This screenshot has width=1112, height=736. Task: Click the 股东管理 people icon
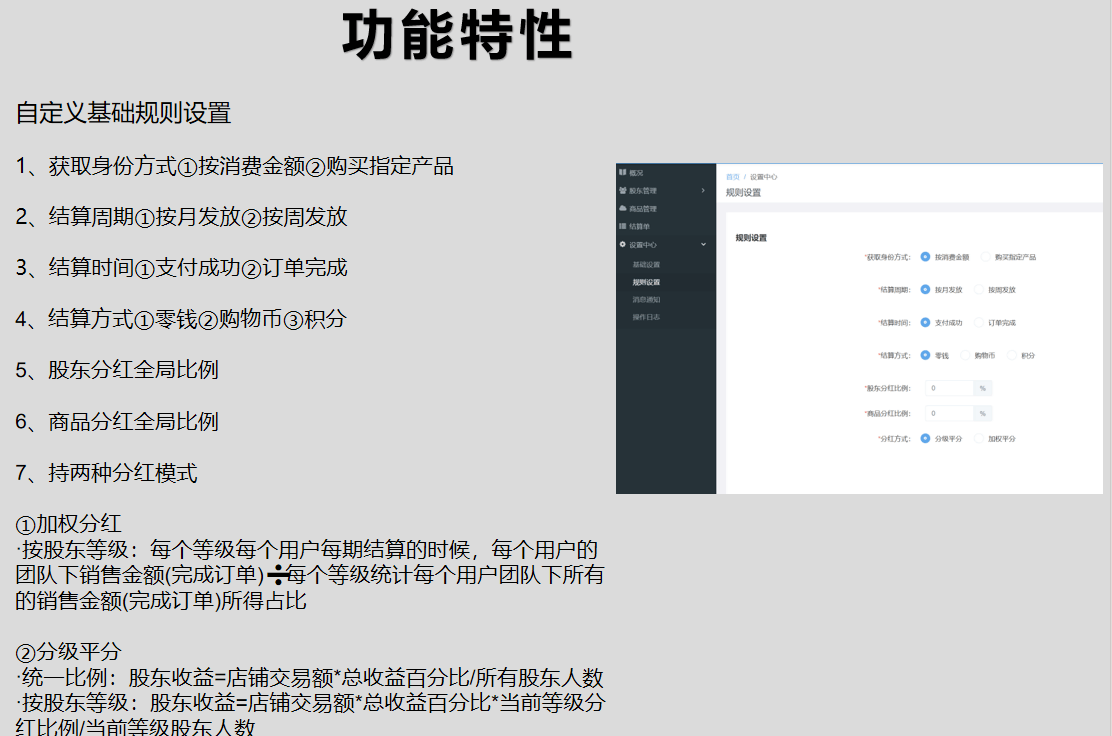622,190
